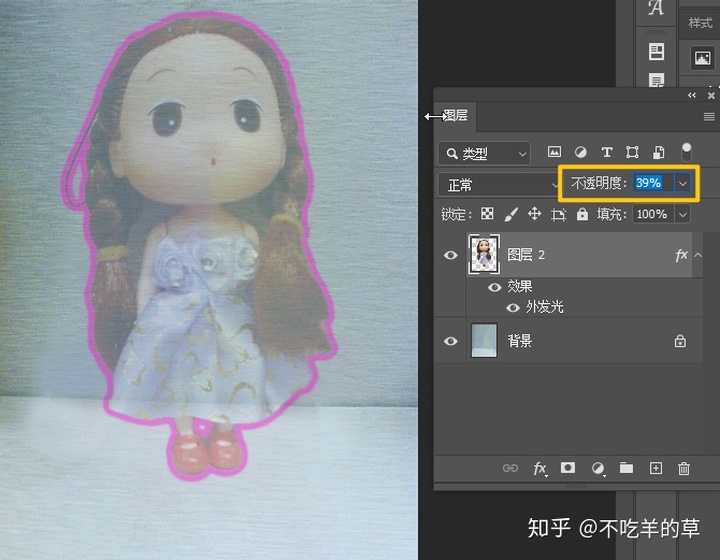Screen dimensions: 720x560
Task: Click the link layers icon
Action: (x=510, y=468)
